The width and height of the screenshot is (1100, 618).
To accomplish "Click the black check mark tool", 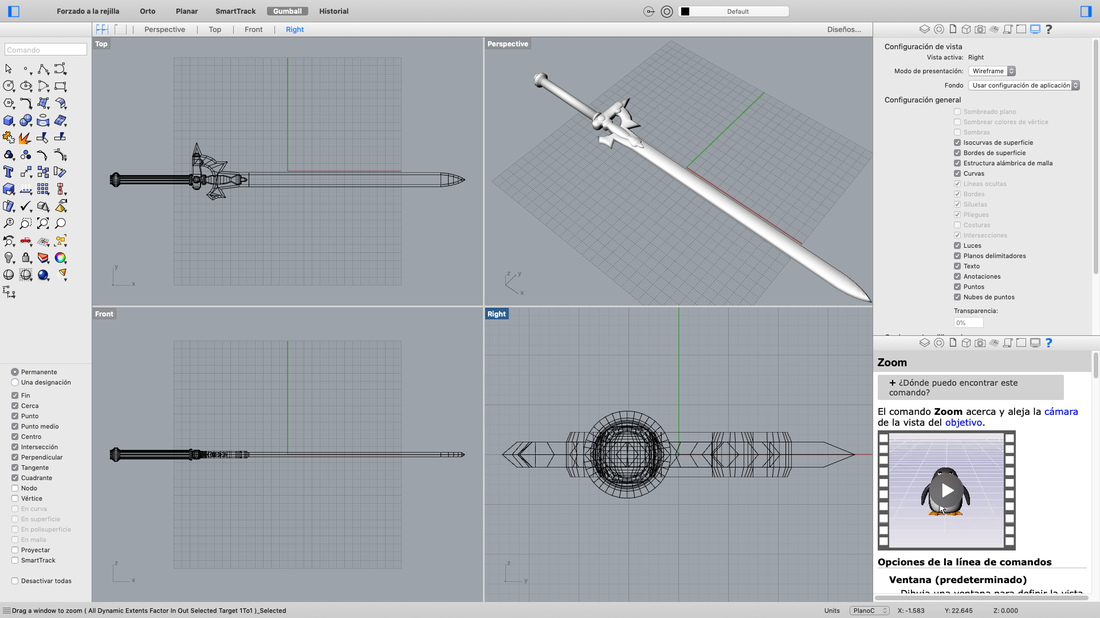I will (x=26, y=206).
